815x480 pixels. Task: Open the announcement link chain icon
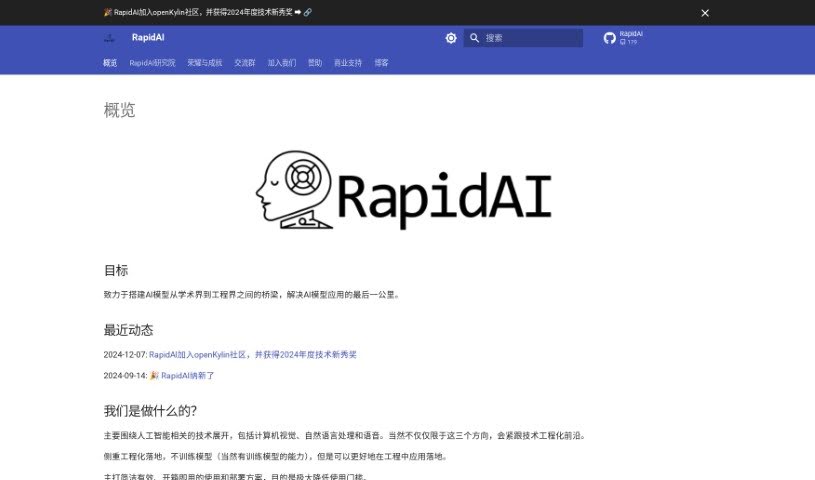[x=308, y=12]
